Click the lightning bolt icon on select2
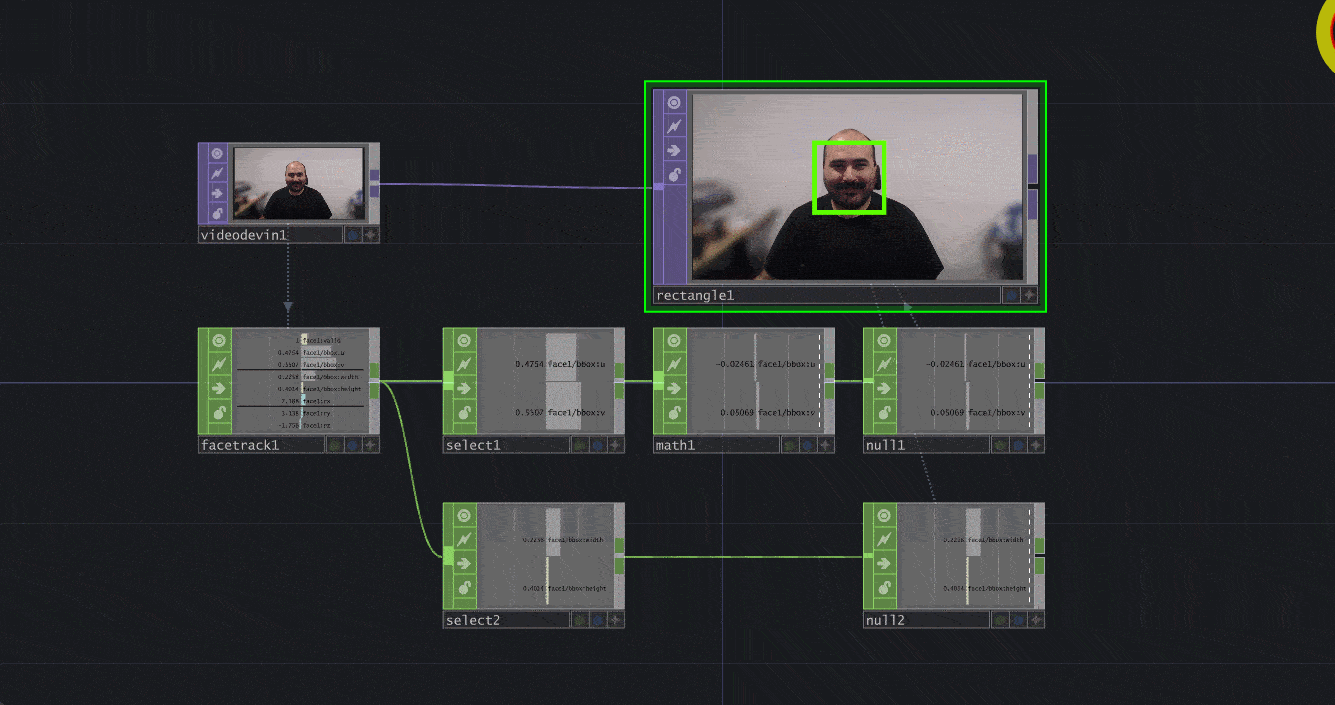Image resolution: width=1335 pixels, height=705 pixels. (x=464, y=537)
